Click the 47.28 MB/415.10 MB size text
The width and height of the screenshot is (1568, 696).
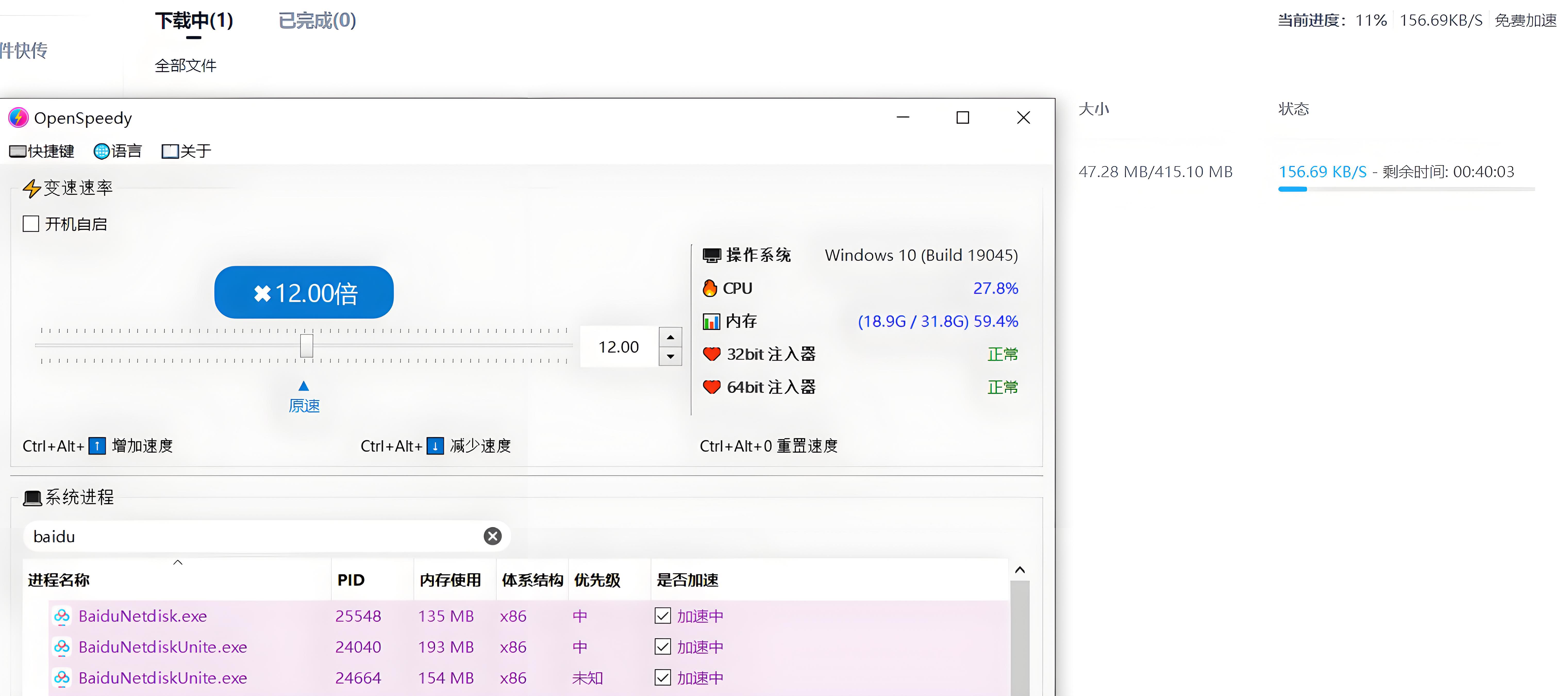(x=1155, y=172)
